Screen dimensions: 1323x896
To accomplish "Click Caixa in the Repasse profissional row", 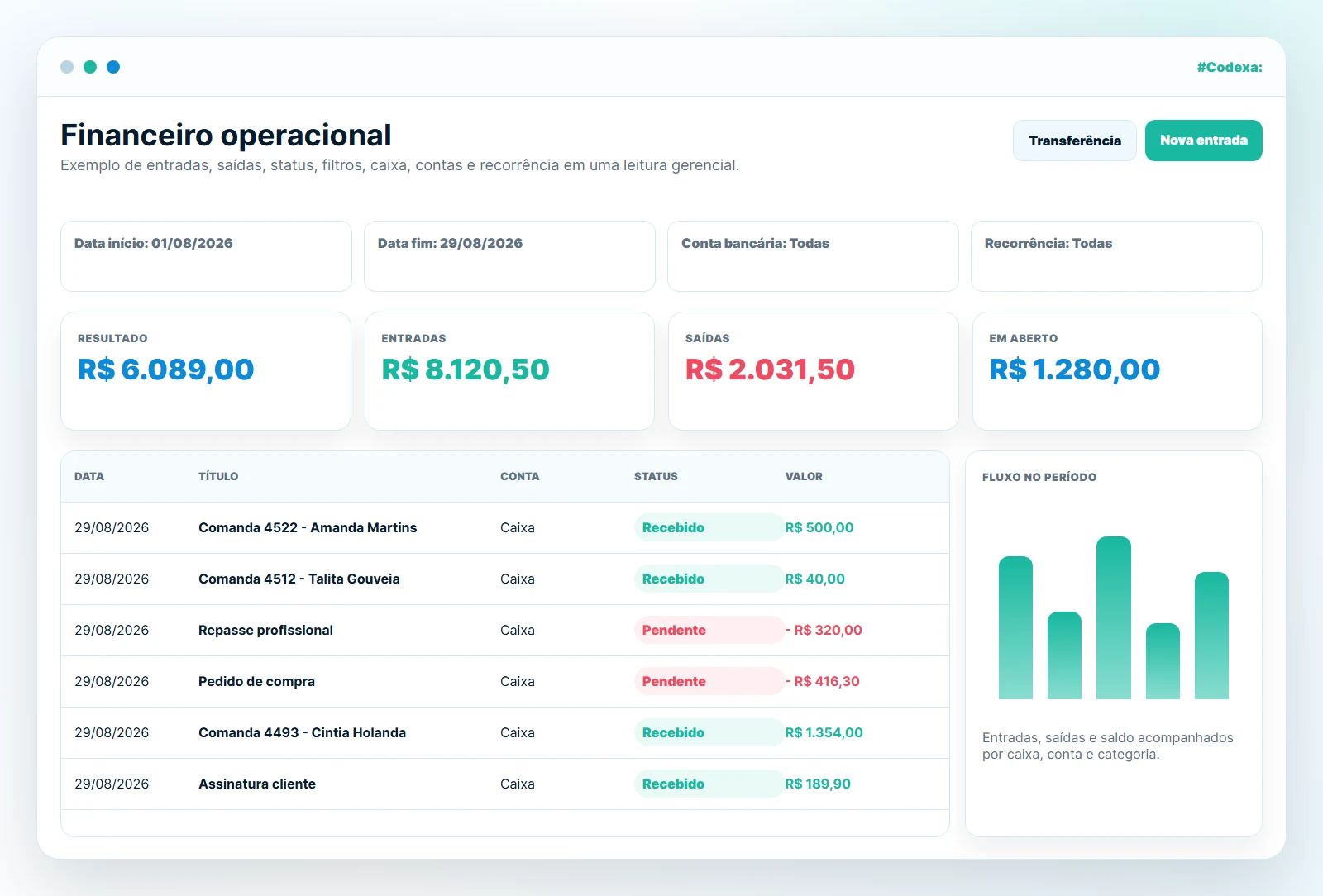I will click(x=518, y=631).
